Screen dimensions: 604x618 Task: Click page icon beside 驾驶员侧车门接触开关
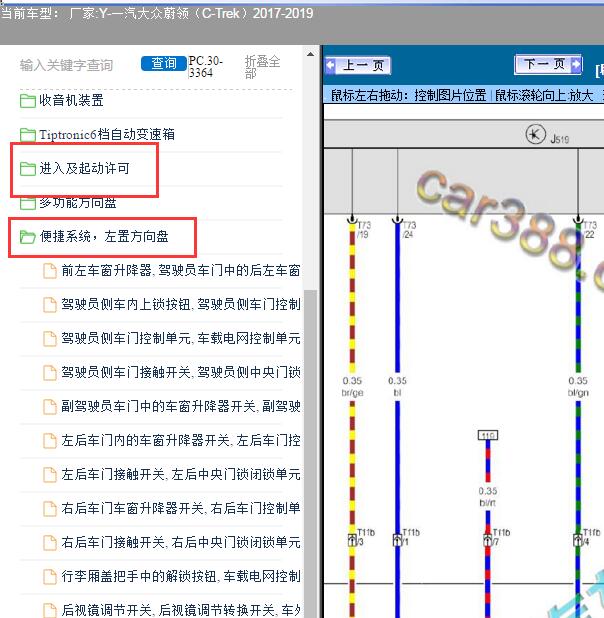click(50, 372)
